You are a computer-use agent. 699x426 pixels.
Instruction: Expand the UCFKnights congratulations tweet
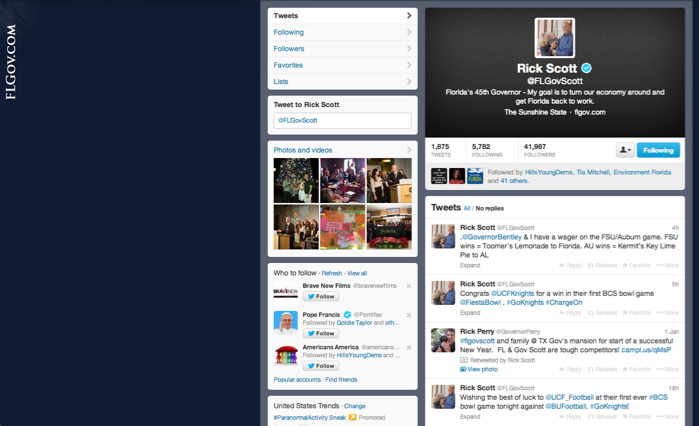470,313
